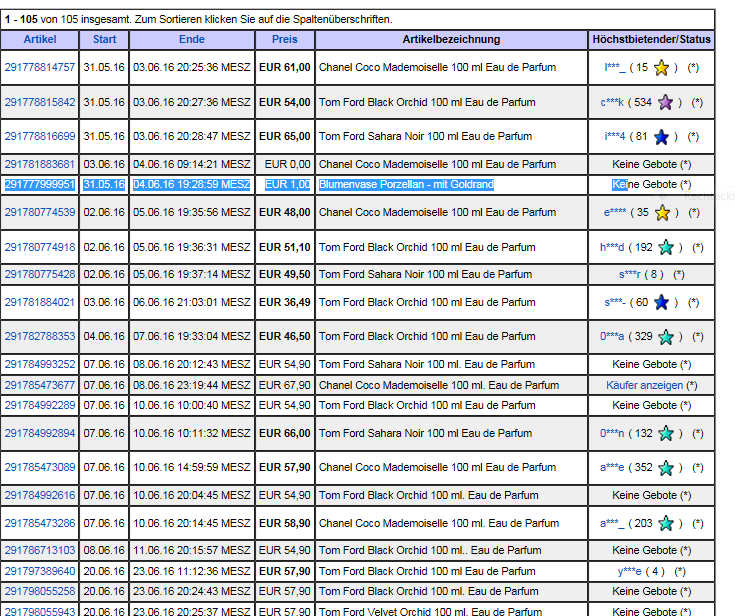This screenshot has height=616, width=735.
Task: Open article number 291786713103
Action: coord(40,550)
